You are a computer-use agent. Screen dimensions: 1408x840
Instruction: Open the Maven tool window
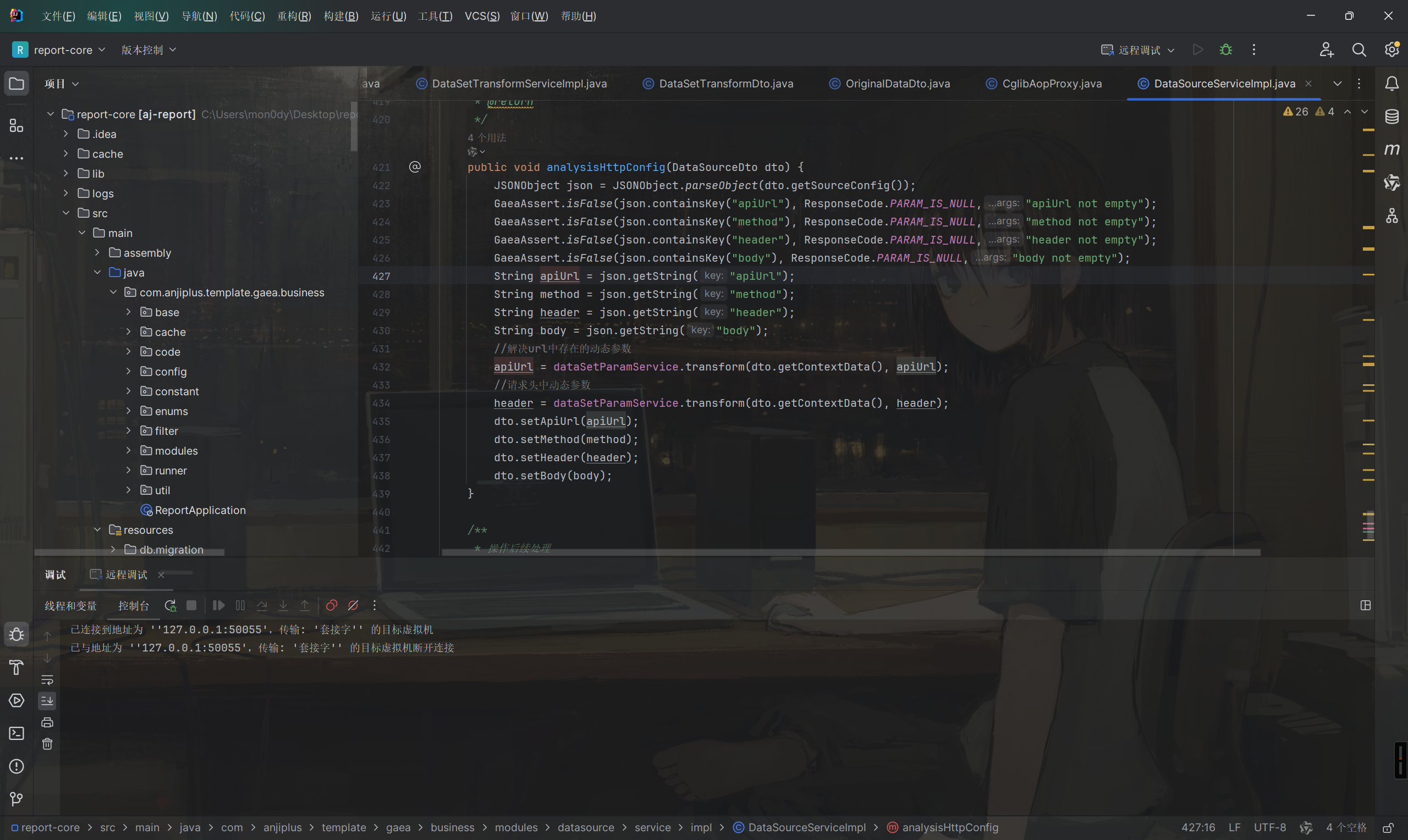click(1391, 150)
